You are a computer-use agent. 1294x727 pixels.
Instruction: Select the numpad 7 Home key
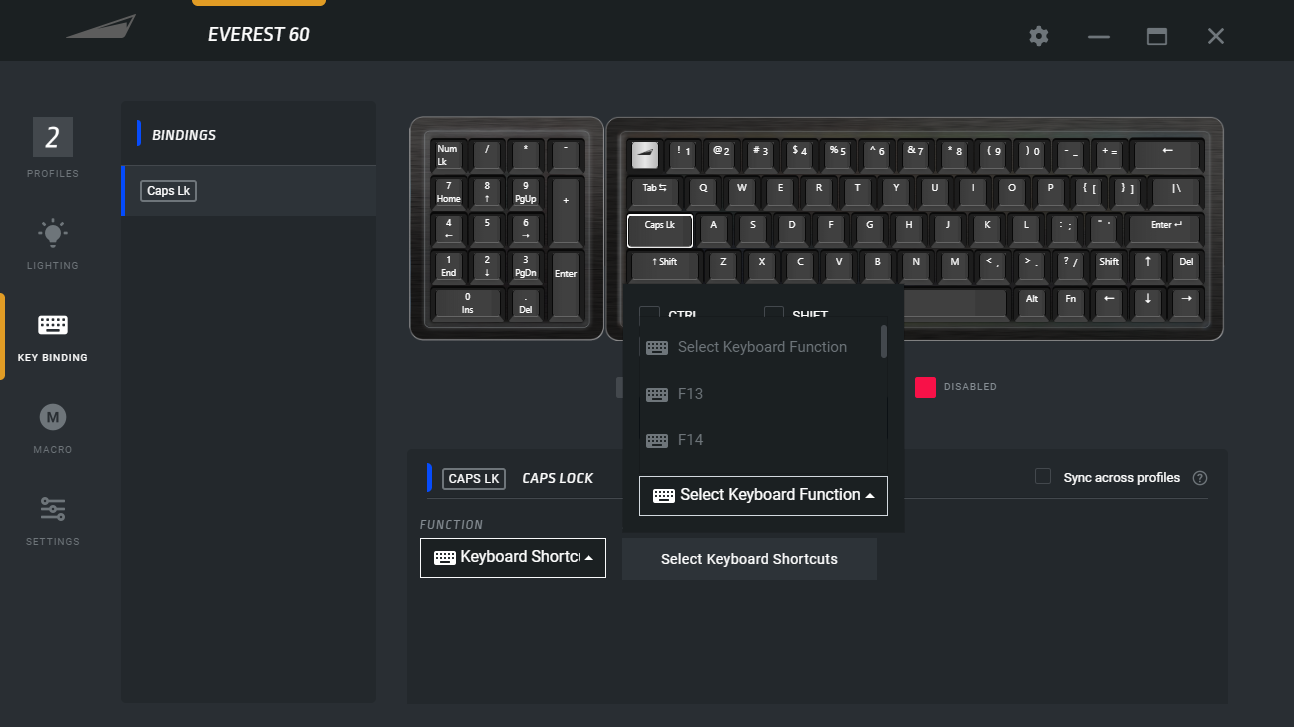point(448,192)
